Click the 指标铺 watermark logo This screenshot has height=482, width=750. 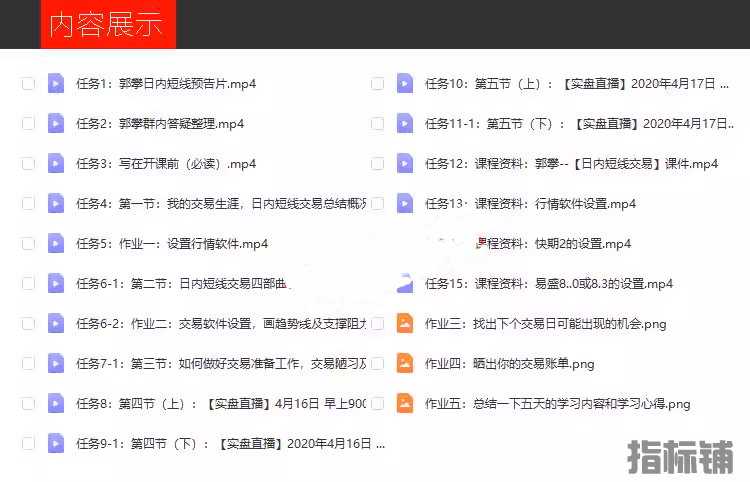[x=680, y=456]
